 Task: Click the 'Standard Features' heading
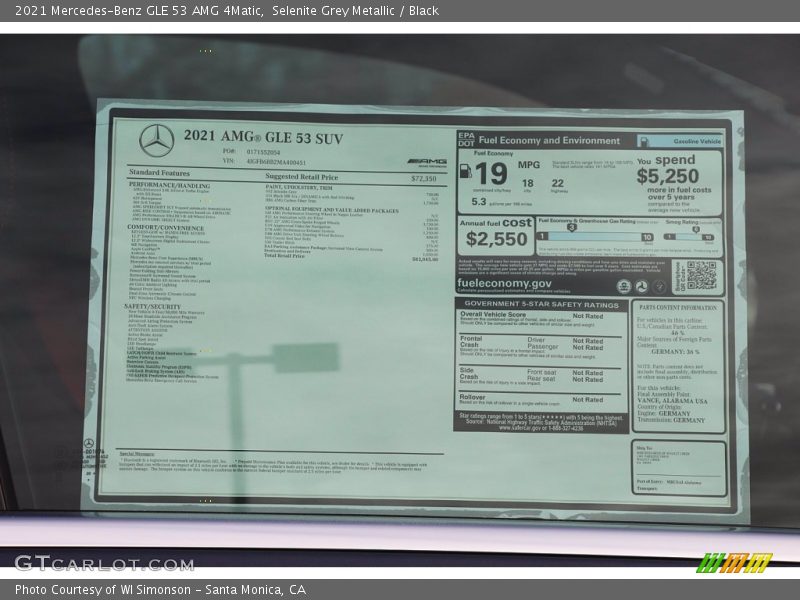(x=159, y=172)
